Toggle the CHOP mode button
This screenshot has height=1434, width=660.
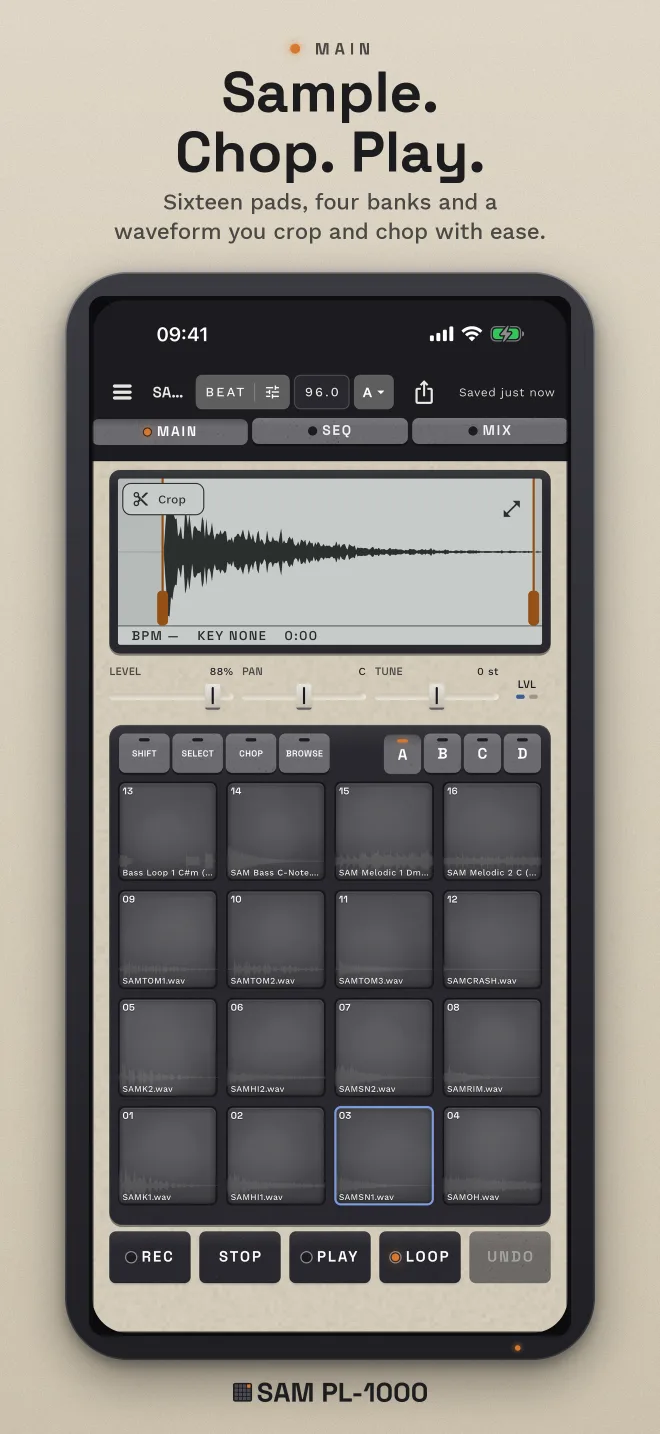pyautogui.click(x=251, y=753)
